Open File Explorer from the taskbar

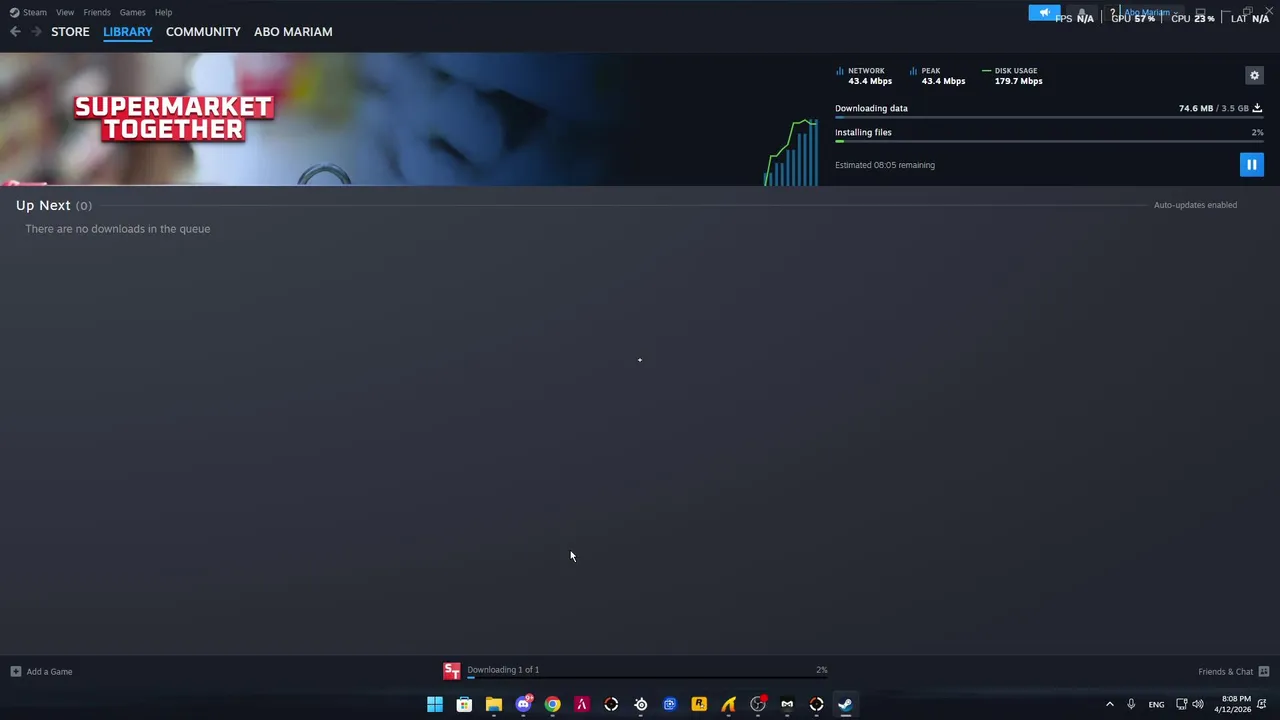pyautogui.click(x=493, y=705)
